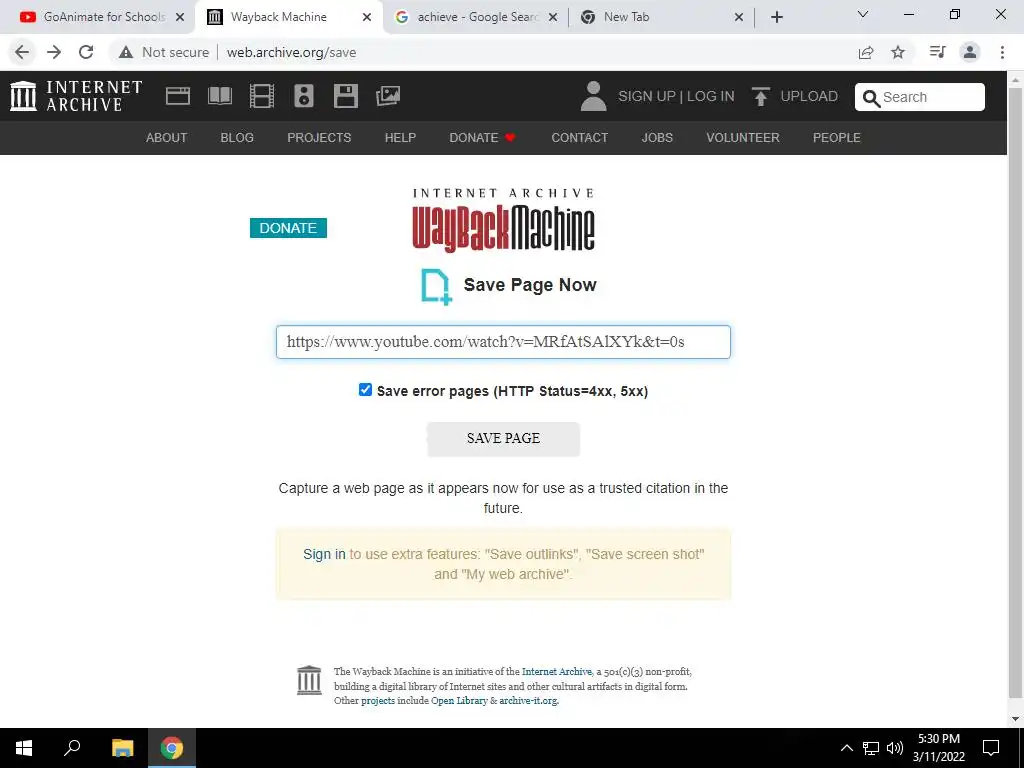Open the Windows Start menu
Screen dimensions: 1024x768
click(24, 748)
